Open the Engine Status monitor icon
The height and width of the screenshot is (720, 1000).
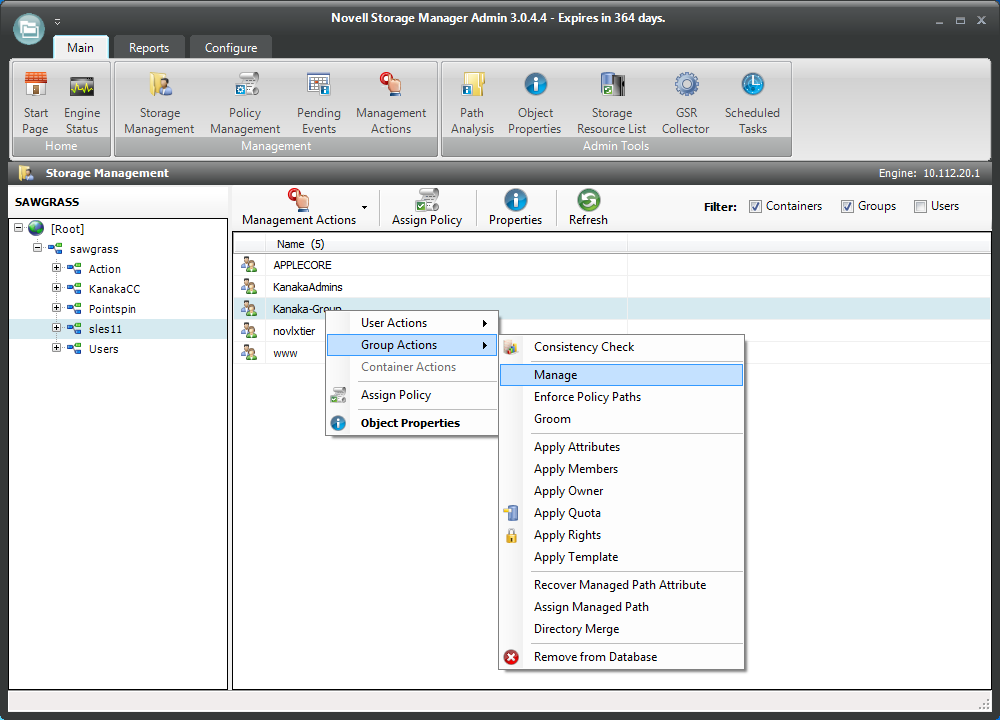(x=82, y=103)
